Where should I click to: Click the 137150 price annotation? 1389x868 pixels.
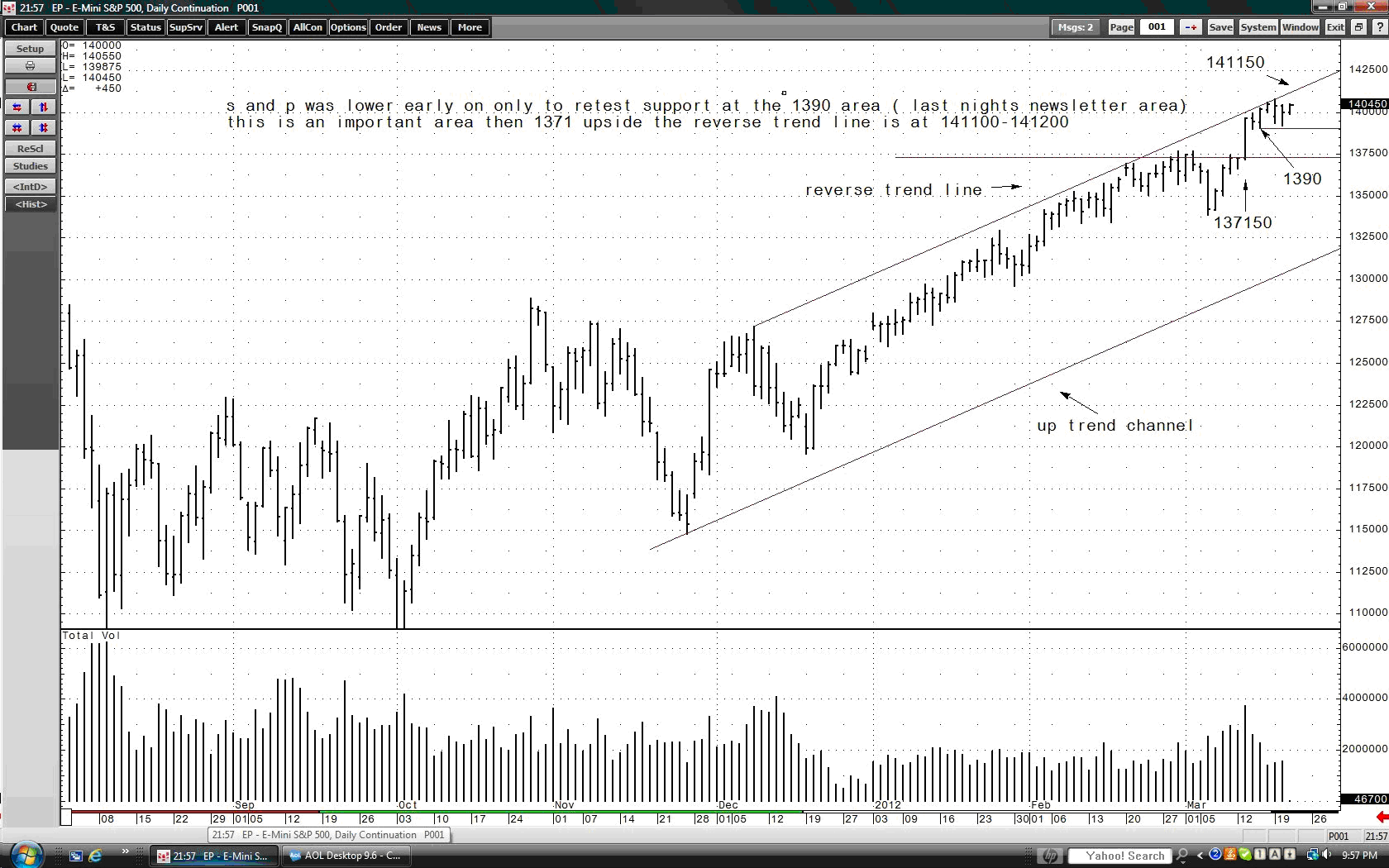[x=1243, y=222]
